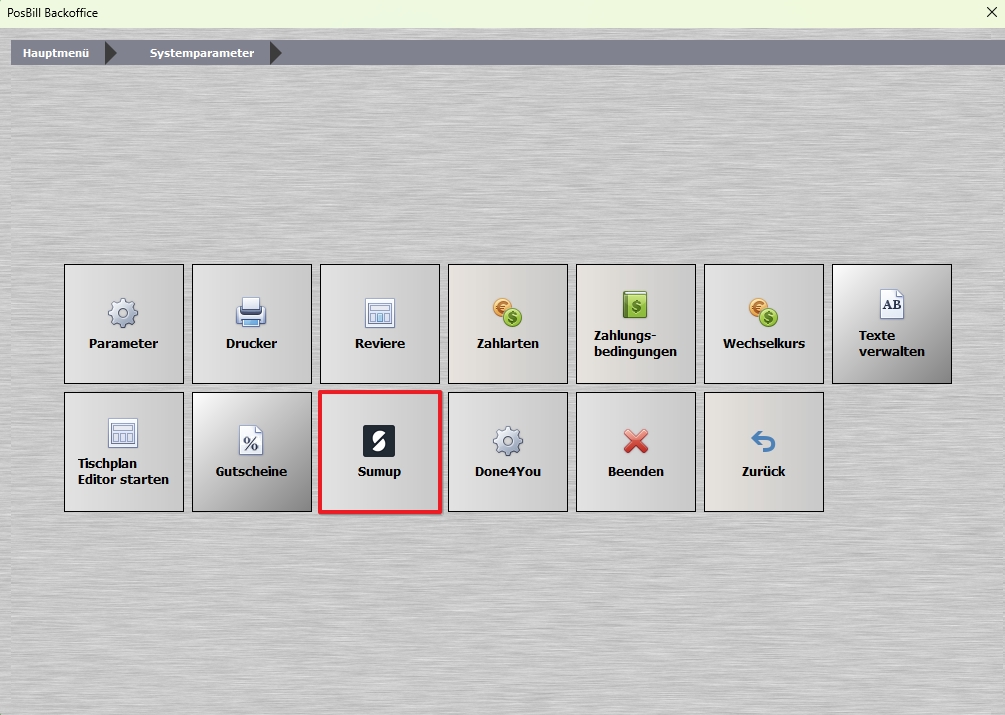The width and height of the screenshot is (1005, 715).
Task: Click the arrow after the Systemparameter breadcrumb
Action: click(276, 53)
